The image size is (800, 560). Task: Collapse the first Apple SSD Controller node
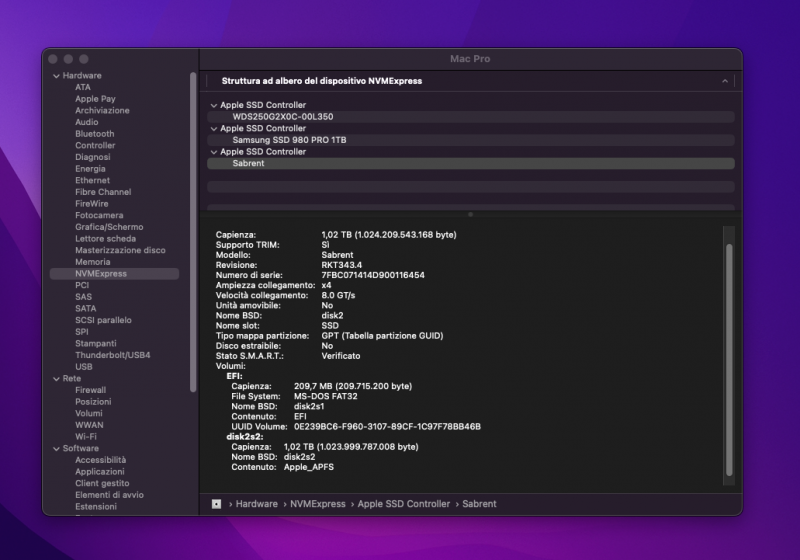point(213,105)
